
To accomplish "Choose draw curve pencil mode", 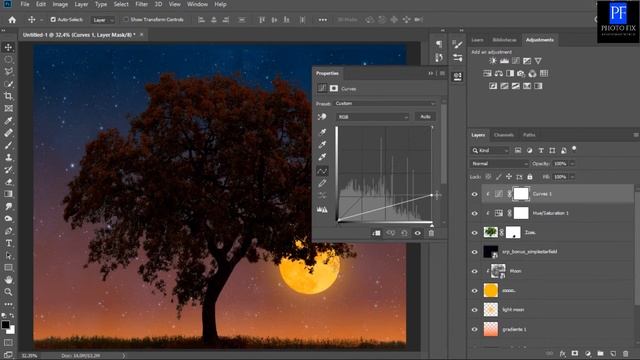I will point(322,183).
